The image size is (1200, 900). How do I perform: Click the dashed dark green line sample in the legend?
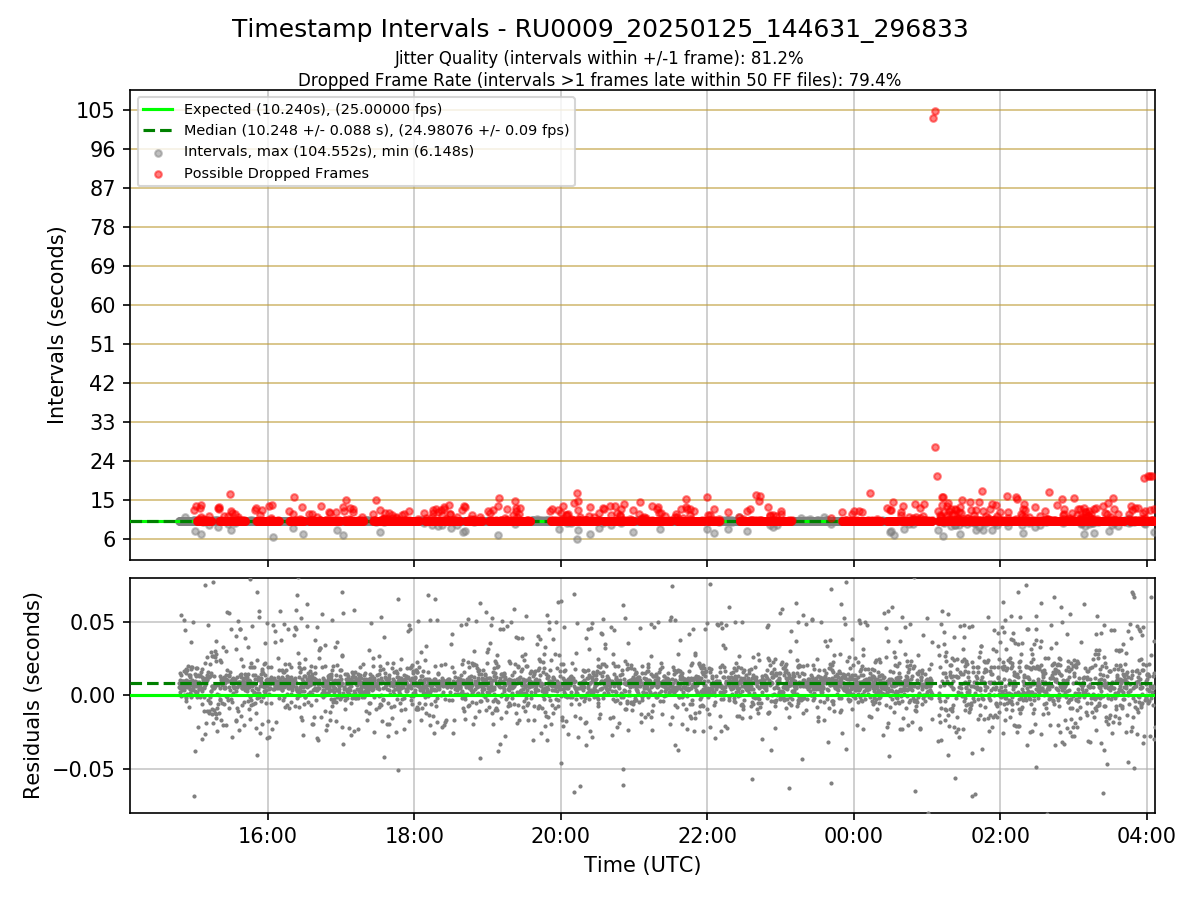point(159,130)
